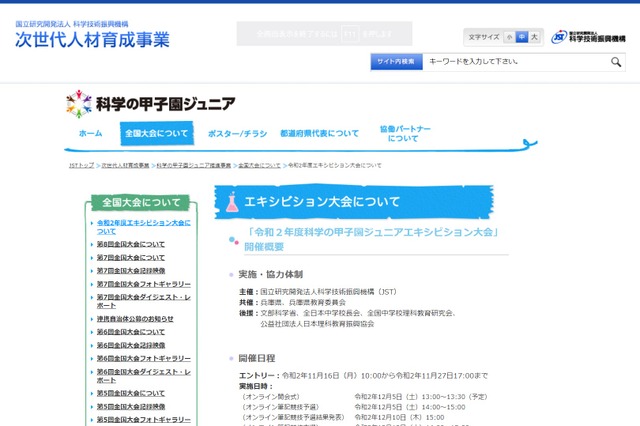This screenshot has height=426, width=640.
Task: Set text size to 小
Action: click(x=509, y=37)
